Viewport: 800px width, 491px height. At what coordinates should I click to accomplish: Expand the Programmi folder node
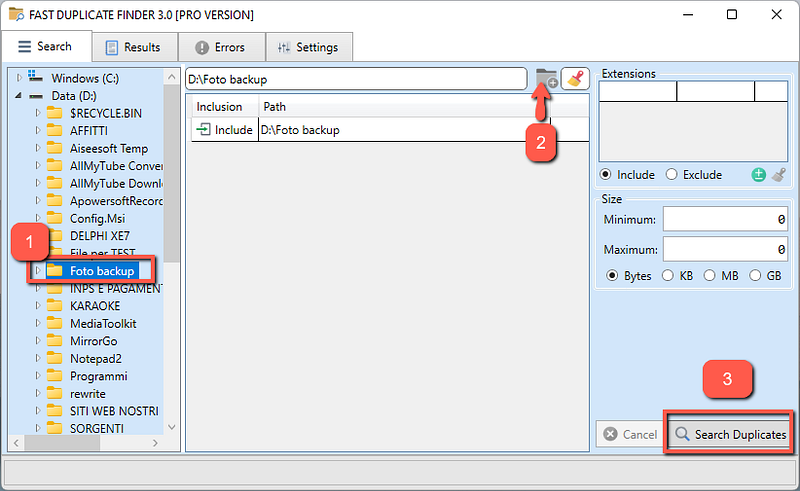point(38,376)
